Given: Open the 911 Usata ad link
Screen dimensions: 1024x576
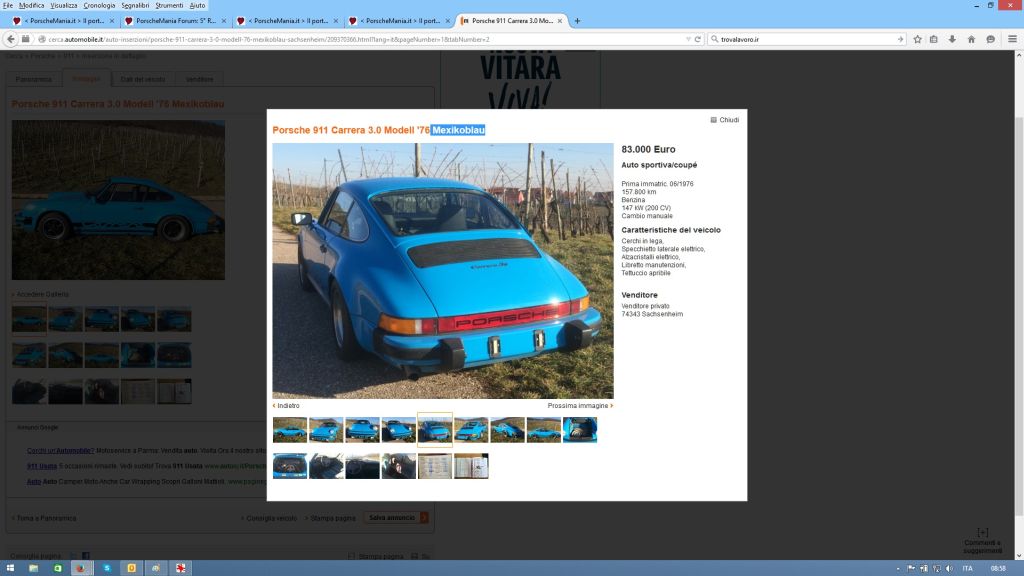Looking at the screenshot, I should click(42, 466).
